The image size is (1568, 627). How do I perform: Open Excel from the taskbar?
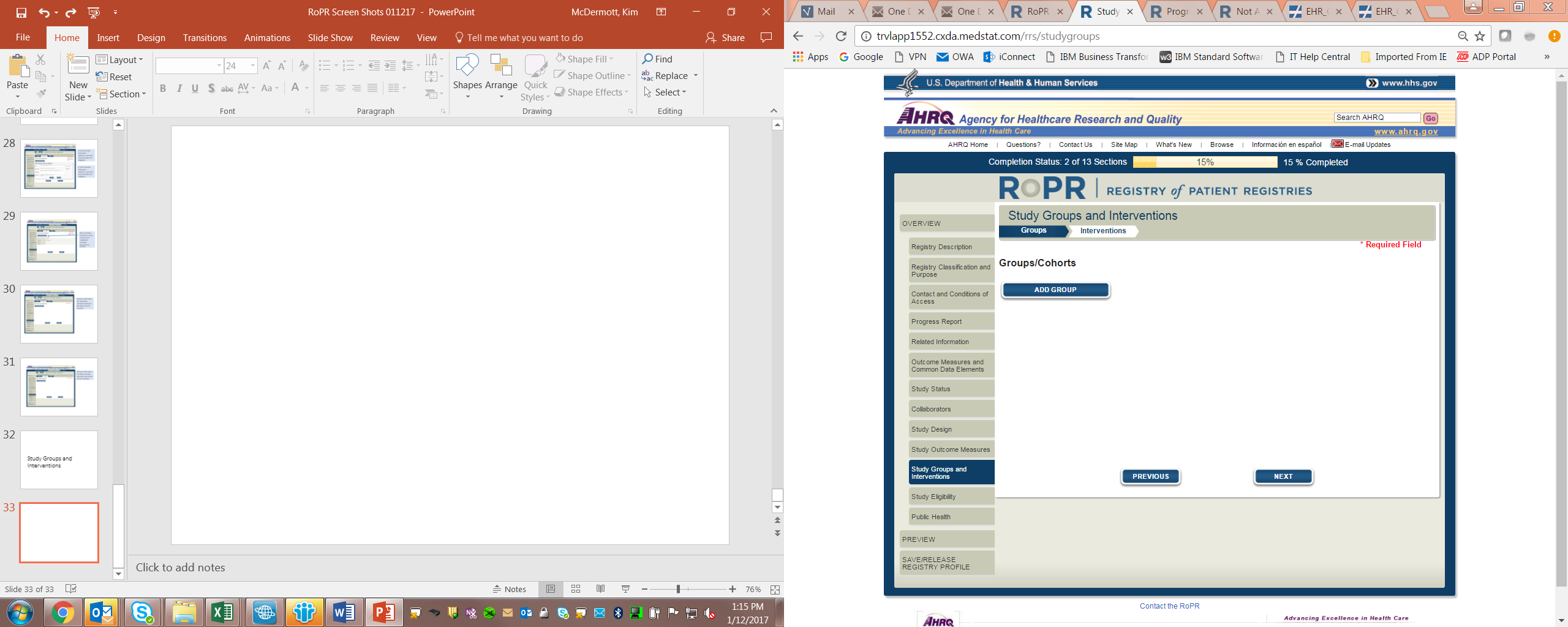(222, 612)
